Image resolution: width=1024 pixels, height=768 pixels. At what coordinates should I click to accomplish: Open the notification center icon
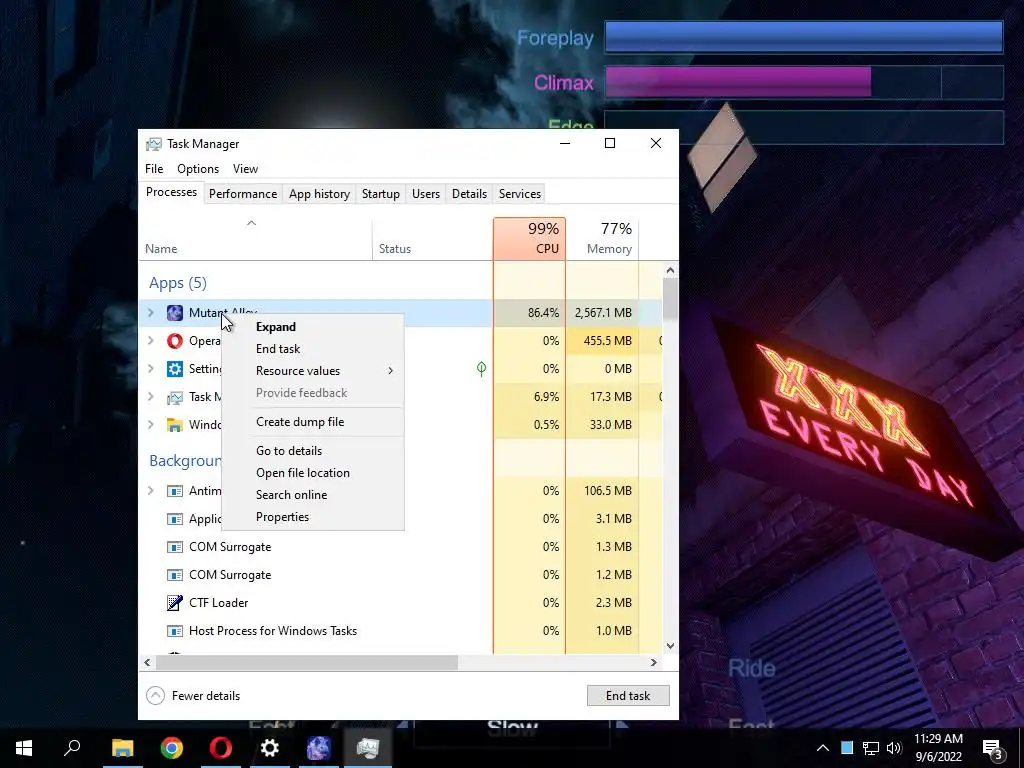pos(993,749)
